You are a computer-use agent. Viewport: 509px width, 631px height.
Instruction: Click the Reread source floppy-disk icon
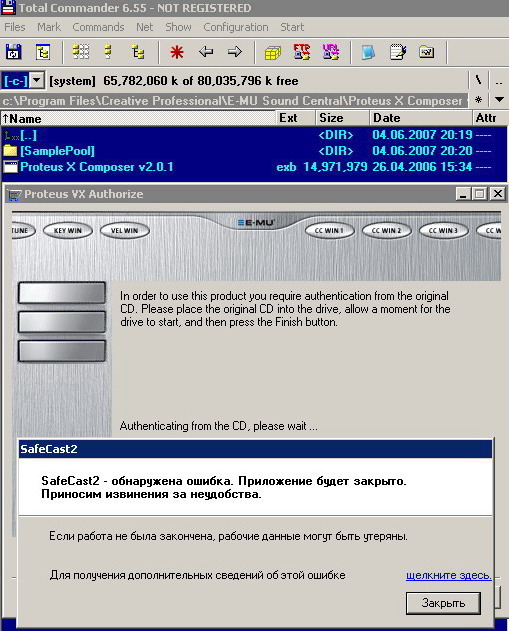click(14, 52)
